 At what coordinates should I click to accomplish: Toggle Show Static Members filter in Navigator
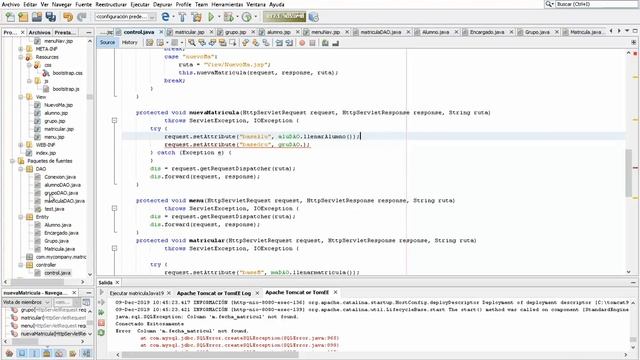point(34,353)
